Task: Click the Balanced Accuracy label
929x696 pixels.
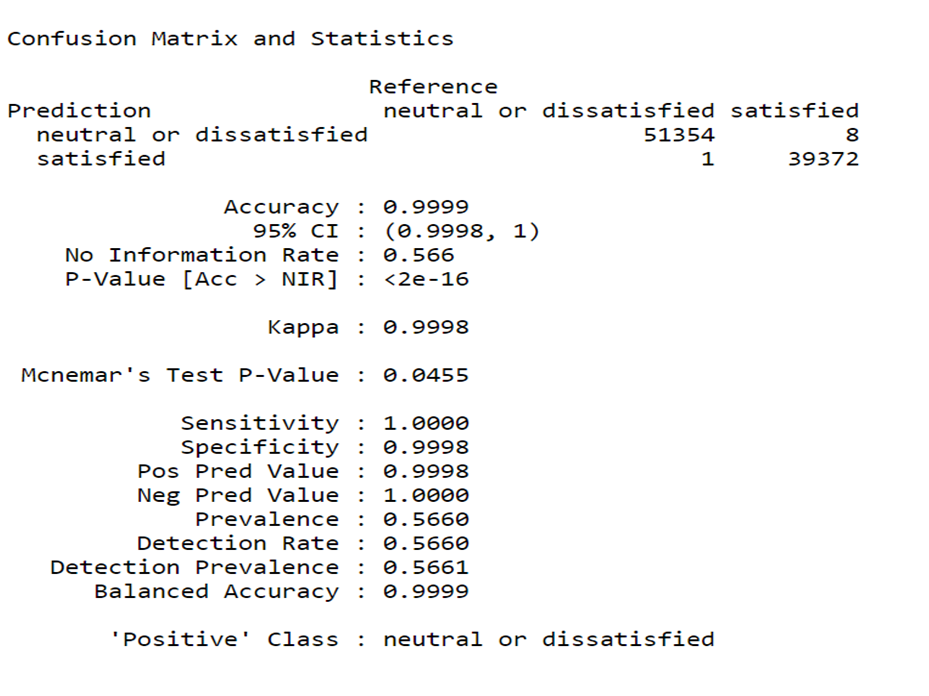Action: pos(216,591)
